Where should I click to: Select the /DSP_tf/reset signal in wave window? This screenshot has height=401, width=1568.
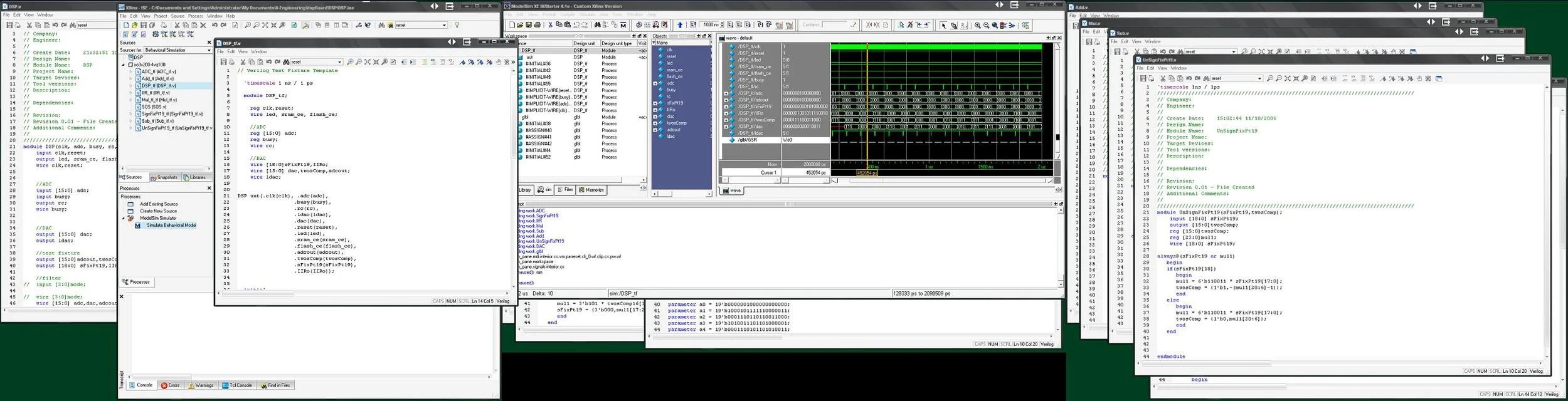click(x=751, y=53)
